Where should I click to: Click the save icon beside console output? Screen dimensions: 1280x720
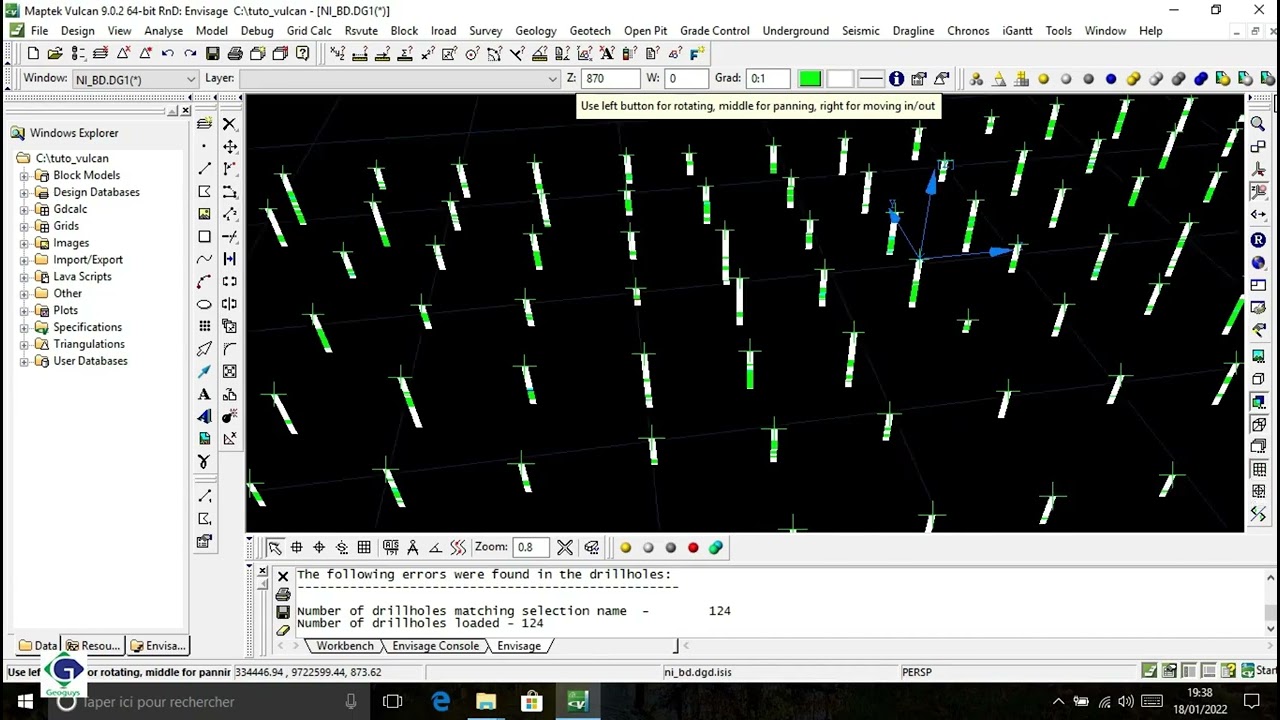pos(283,612)
